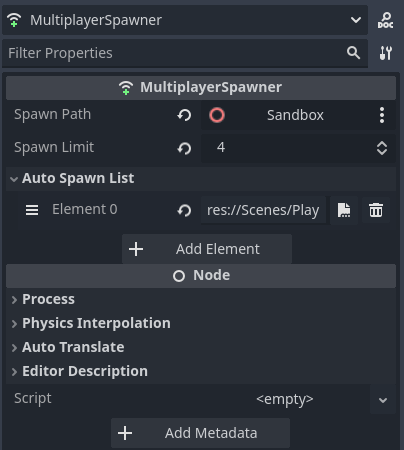404x450 pixels.
Task: Click the Add Element button
Action: [207, 249]
